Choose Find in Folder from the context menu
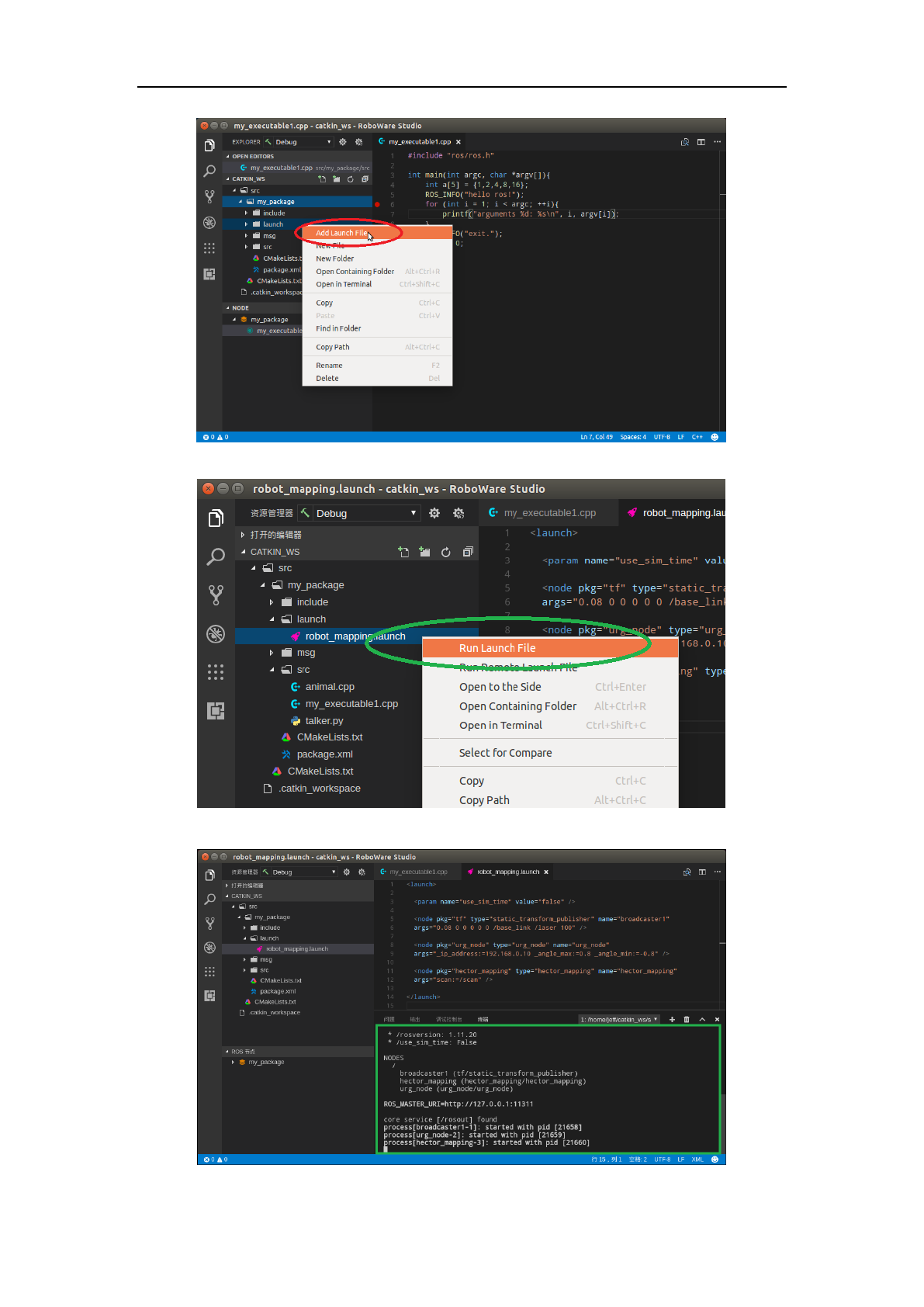Viewport: 924px width, 1307px height. tap(377, 328)
